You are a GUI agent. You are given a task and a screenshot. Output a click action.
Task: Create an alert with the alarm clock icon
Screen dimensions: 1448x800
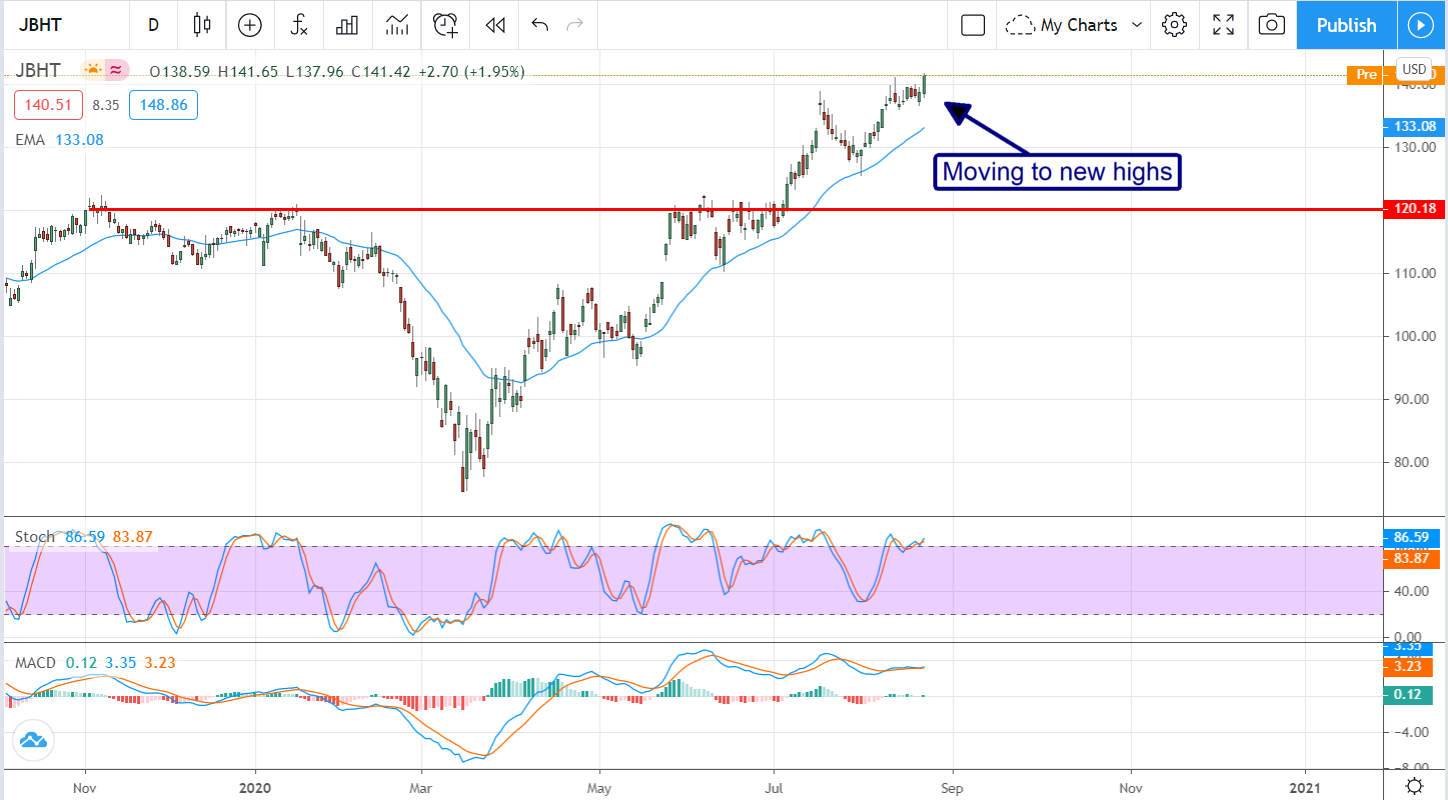pyautogui.click(x=446, y=25)
